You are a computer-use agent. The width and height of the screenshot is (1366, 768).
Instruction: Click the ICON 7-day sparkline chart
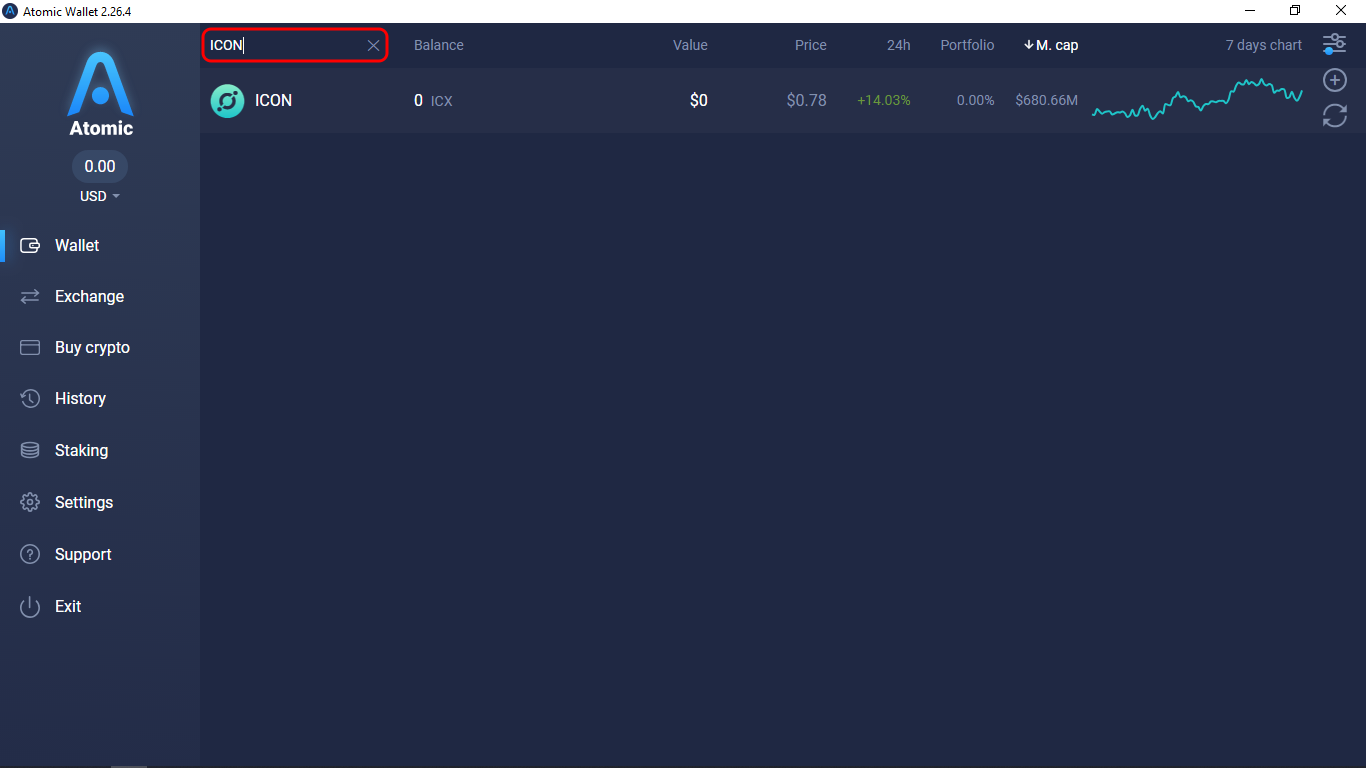point(1197,99)
